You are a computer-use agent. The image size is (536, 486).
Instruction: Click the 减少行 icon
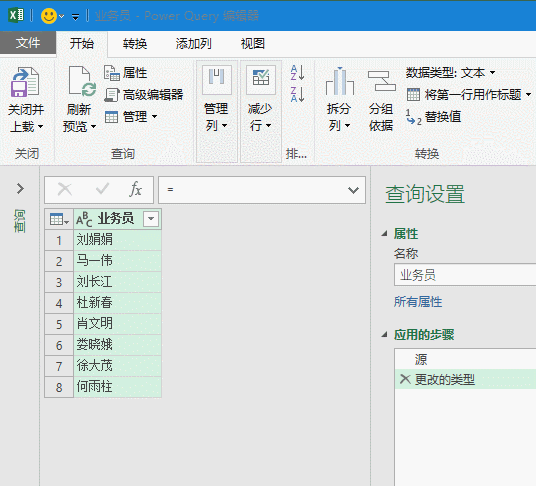point(261,80)
